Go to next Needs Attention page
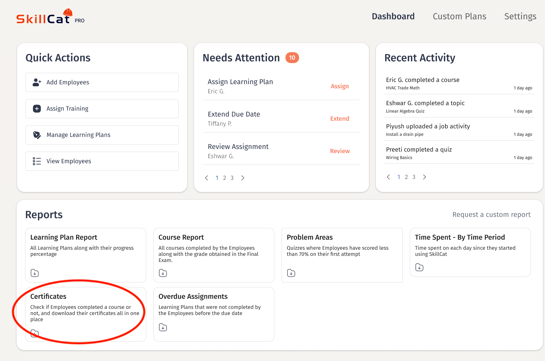 coord(243,178)
